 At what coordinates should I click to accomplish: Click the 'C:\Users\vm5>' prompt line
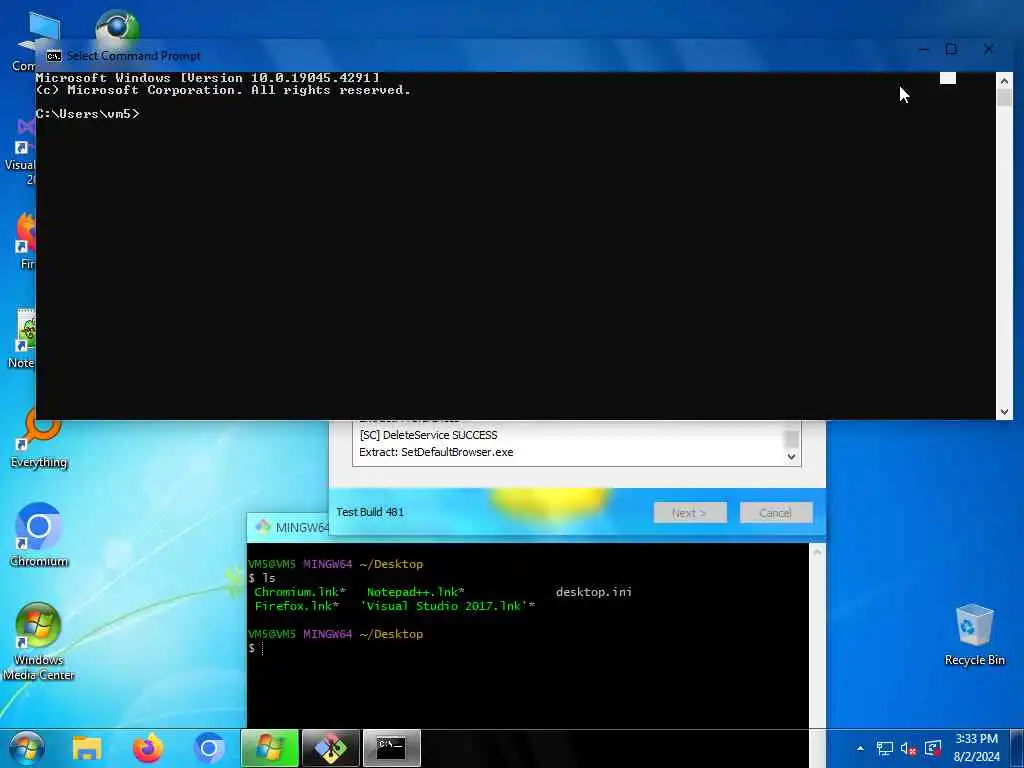pos(88,114)
